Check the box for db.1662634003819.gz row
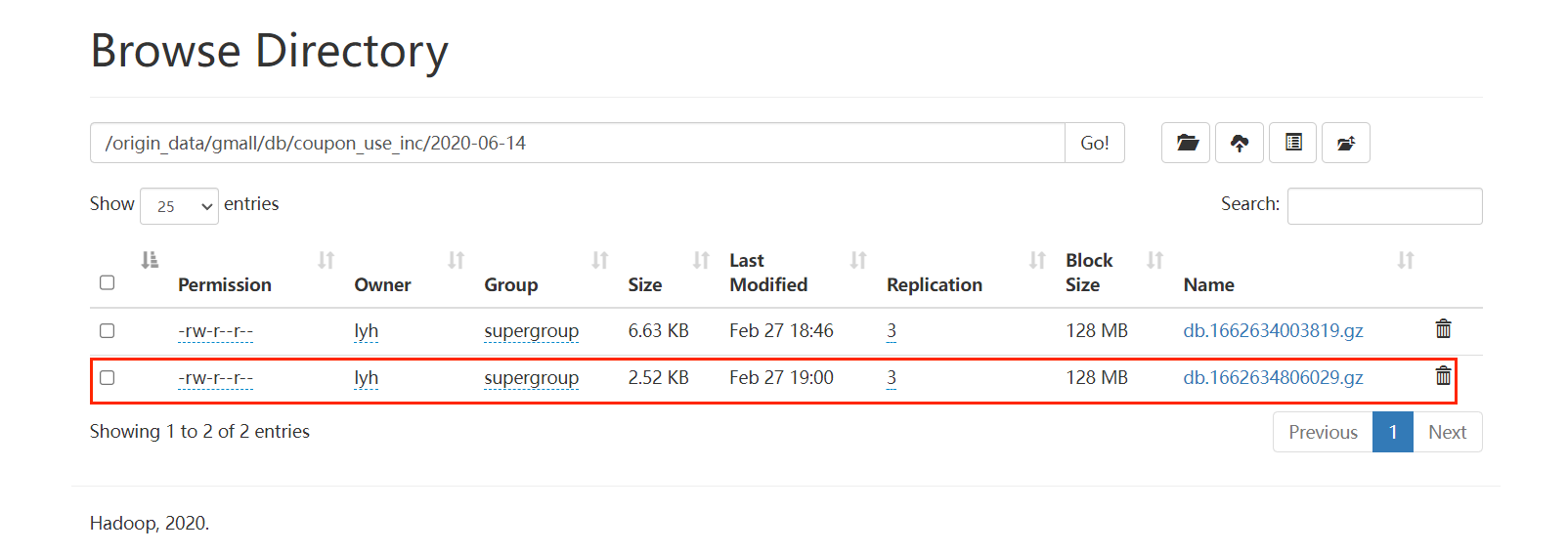The image size is (1568, 554). (108, 330)
